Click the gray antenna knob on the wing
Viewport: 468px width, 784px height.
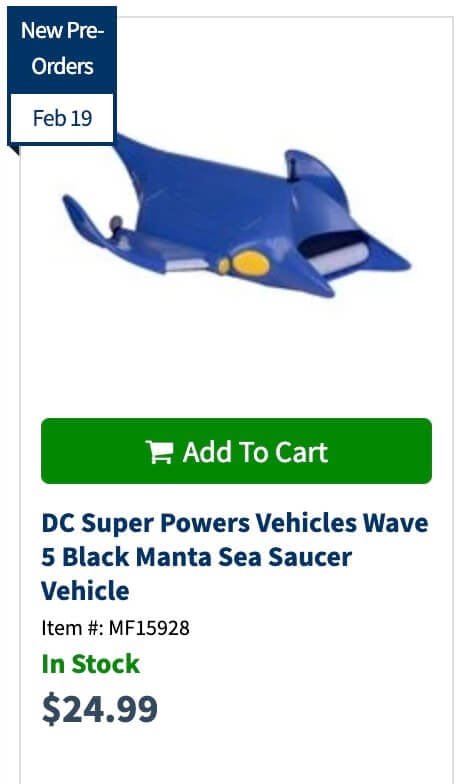(x=116, y=223)
